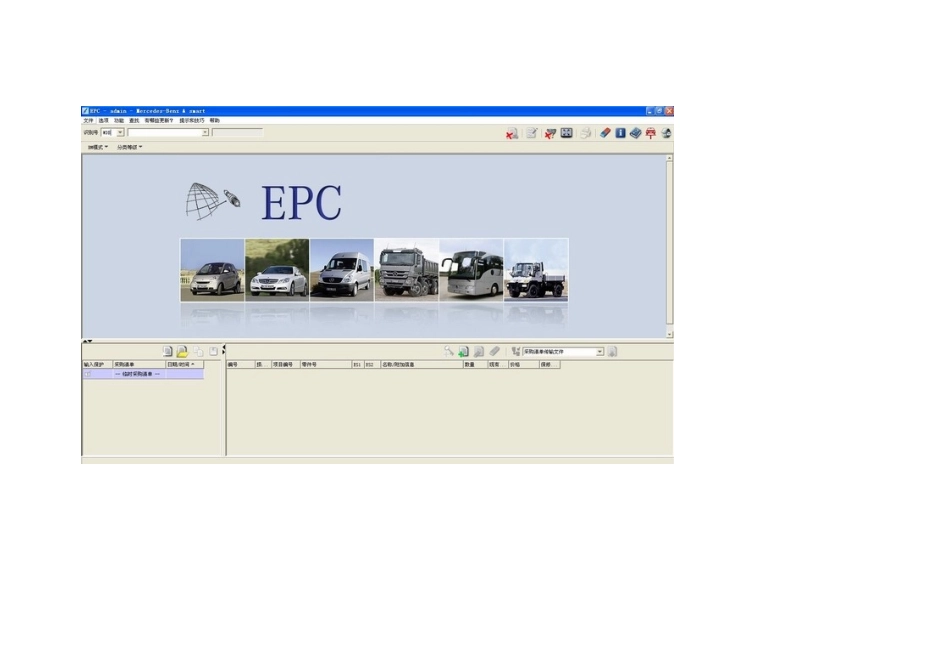Select the bus thumbnail
This screenshot has width=950, height=672.
471,270
